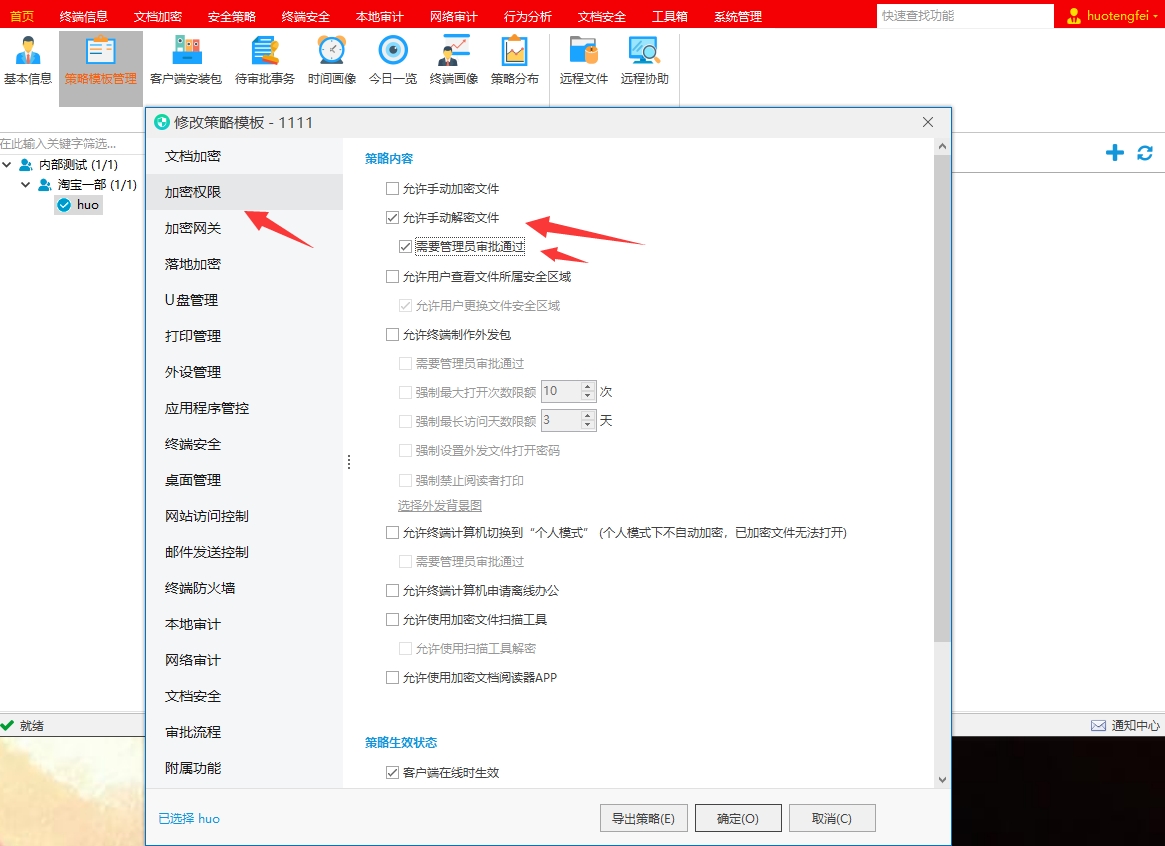Switch to 打印管理 policy section
The width and height of the screenshot is (1165, 846).
tap(244, 336)
